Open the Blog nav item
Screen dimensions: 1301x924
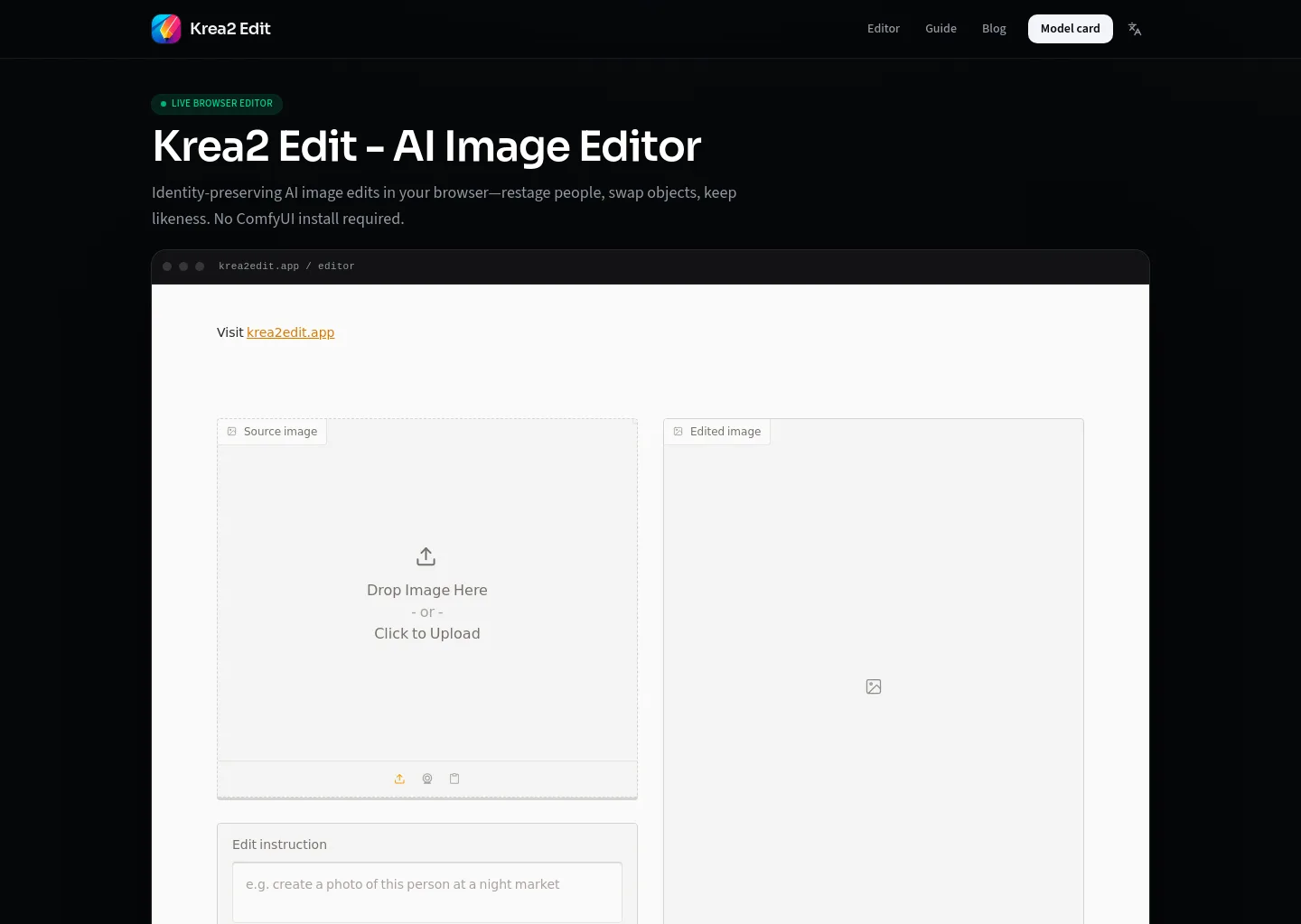(x=994, y=29)
